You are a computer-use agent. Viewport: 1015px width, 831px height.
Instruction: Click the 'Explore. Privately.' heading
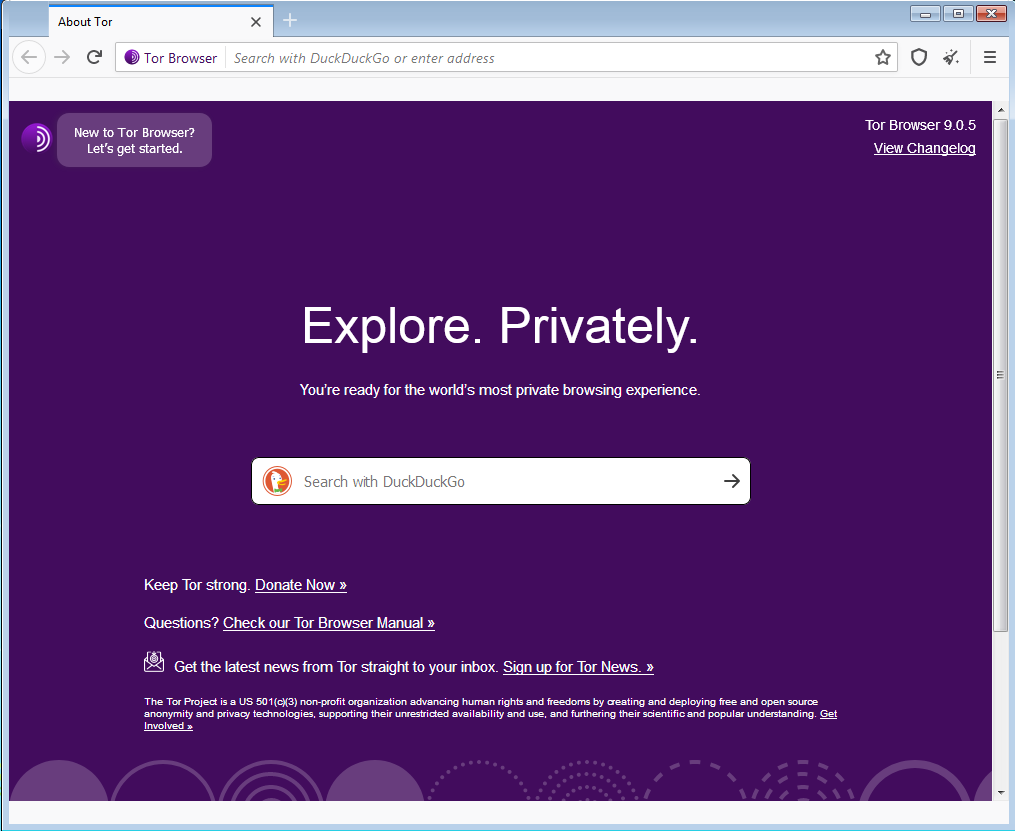click(500, 326)
